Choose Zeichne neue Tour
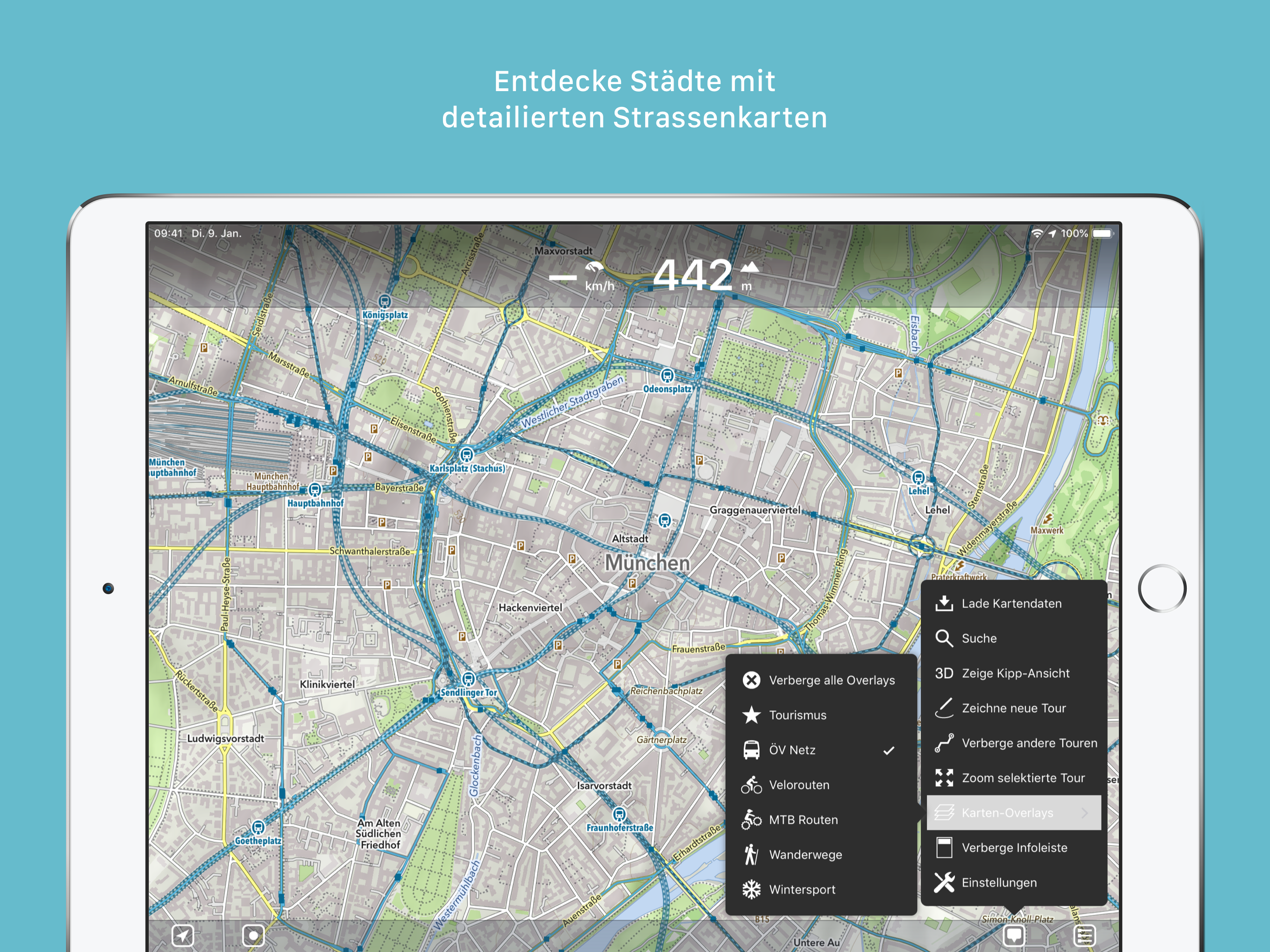 point(1013,708)
